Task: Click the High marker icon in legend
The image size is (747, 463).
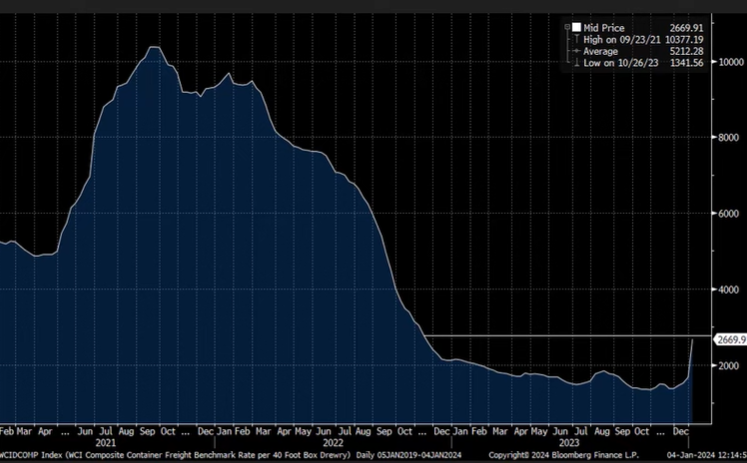Action: coord(576,40)
